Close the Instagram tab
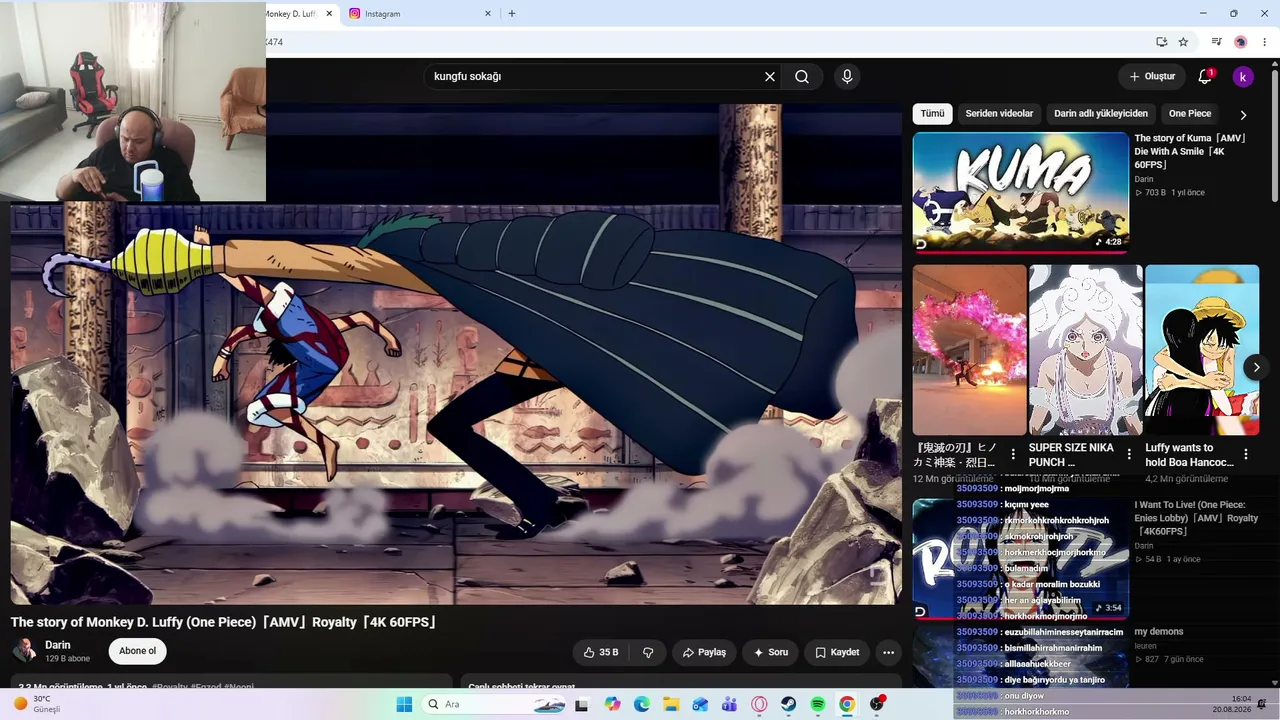Viewport: 1280px width, 720px height. (488, 14)
